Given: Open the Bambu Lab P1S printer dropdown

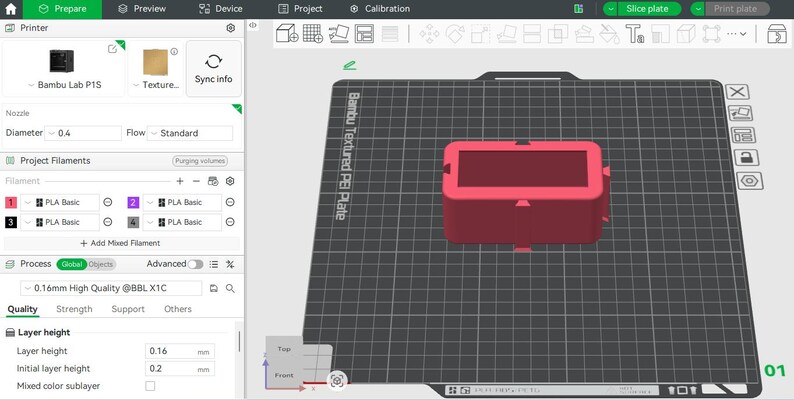Looking at the screenshot, I should tap(64, 85).
